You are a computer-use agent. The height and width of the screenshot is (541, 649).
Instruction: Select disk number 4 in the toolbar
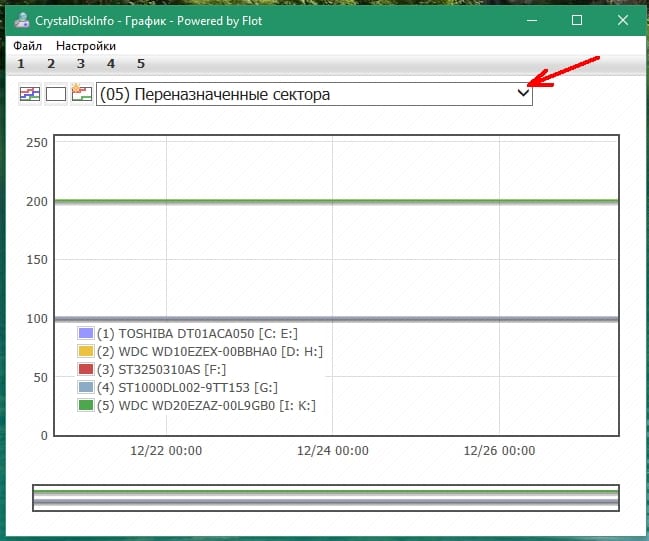[x=111, y=64]
